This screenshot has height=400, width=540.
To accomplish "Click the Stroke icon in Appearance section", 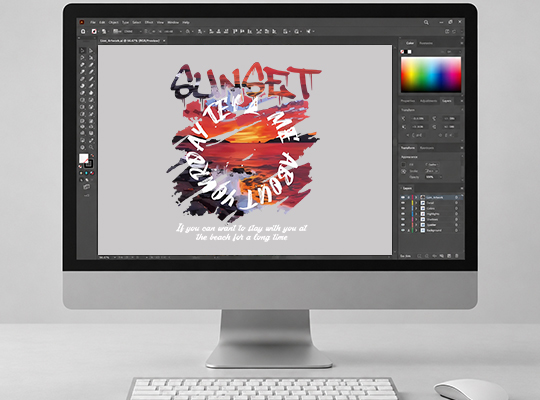I will point(403,171).
